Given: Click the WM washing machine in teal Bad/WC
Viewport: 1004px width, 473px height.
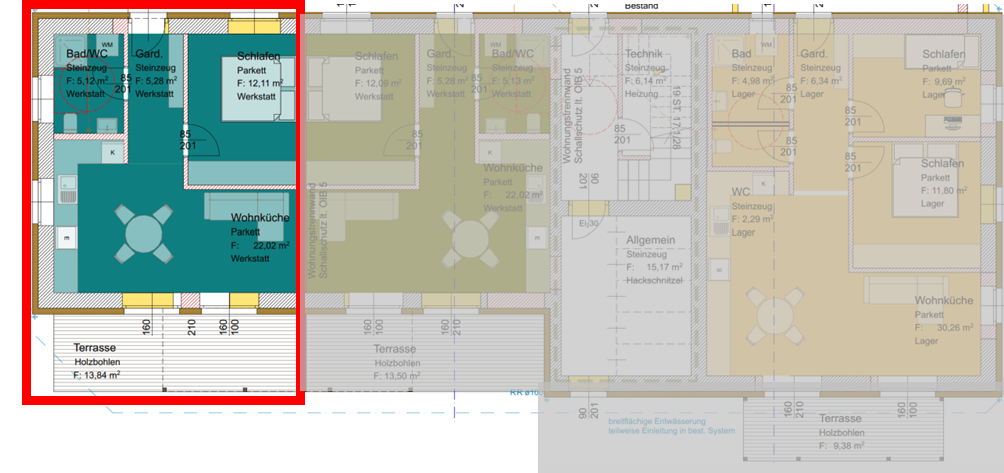Looking at the screenshot, I should 107,44.
